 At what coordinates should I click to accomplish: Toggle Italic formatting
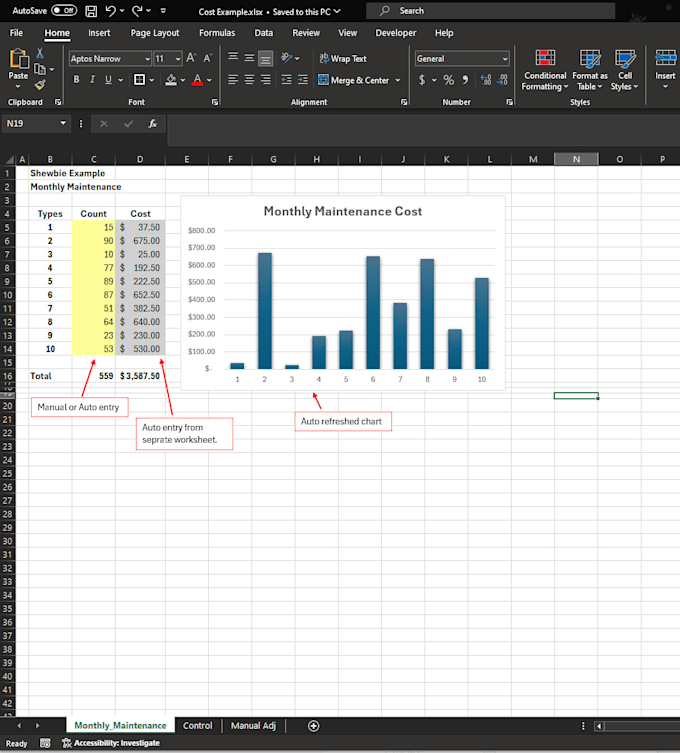pos(92,80)
